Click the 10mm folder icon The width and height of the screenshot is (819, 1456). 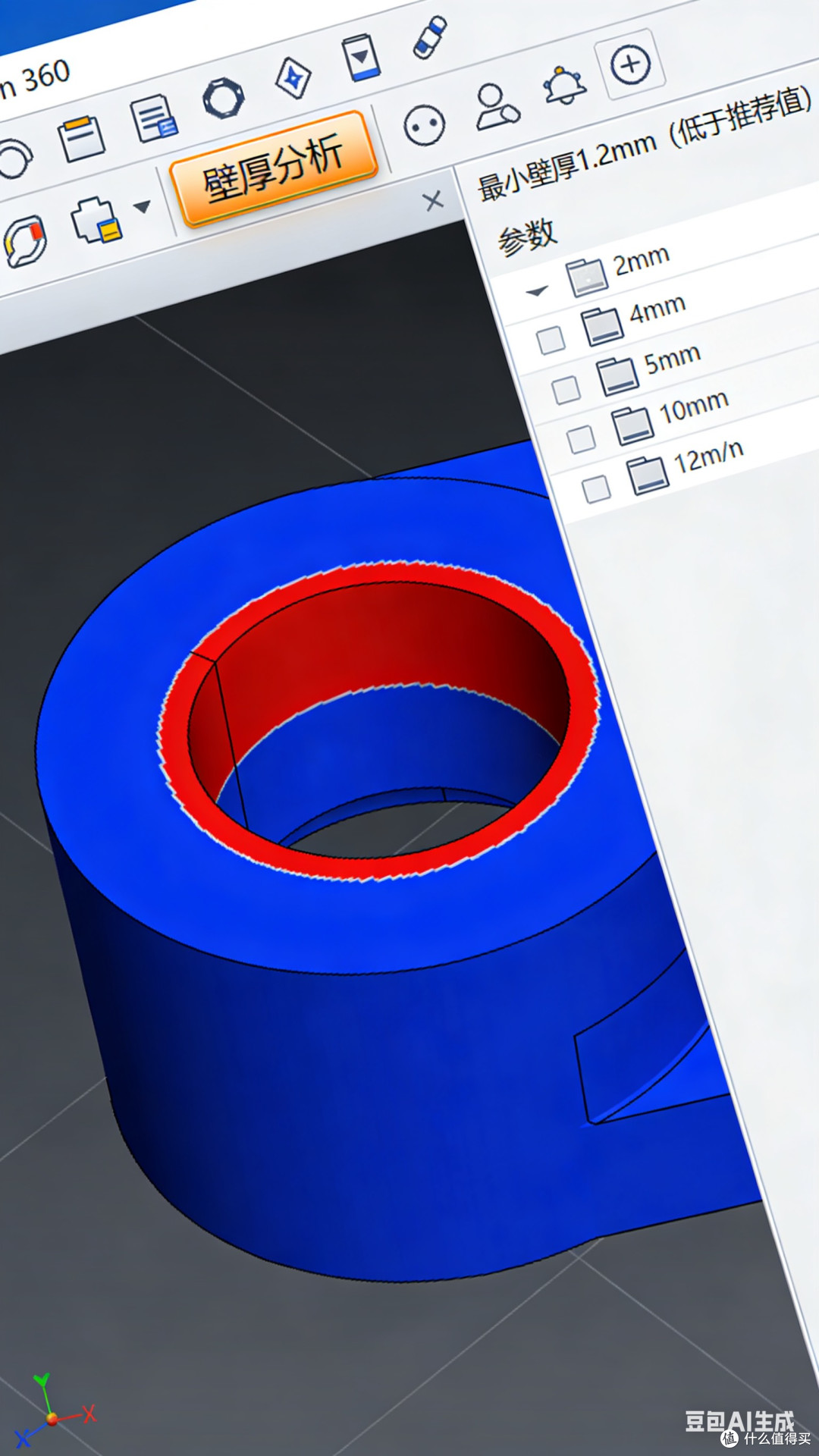(x=632, y=425)
